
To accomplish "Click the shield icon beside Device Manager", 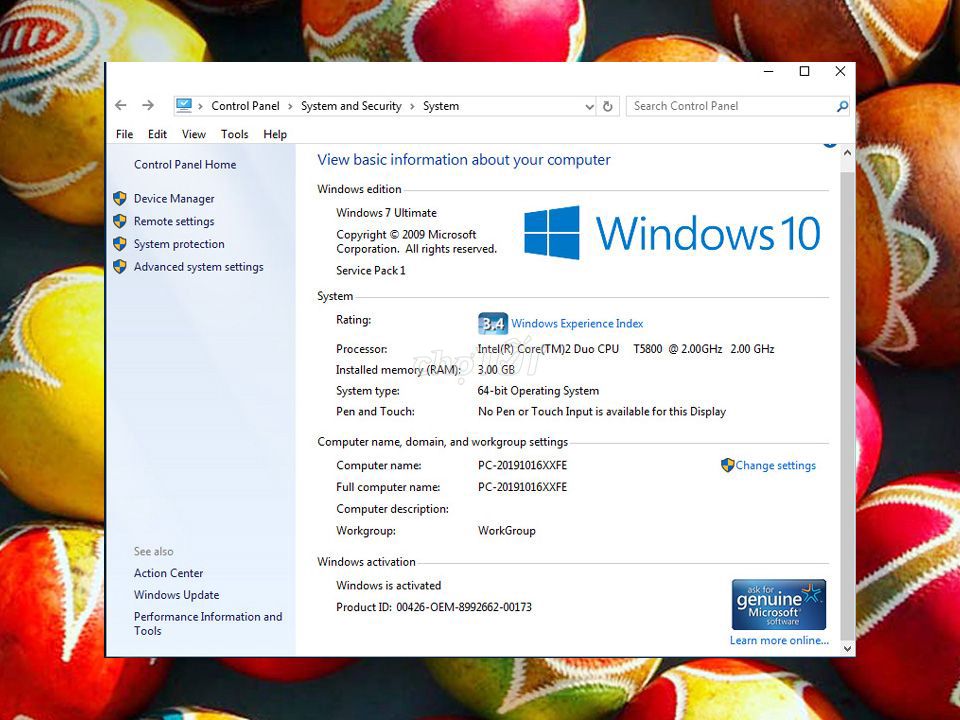I will click(x=120, y=198).
